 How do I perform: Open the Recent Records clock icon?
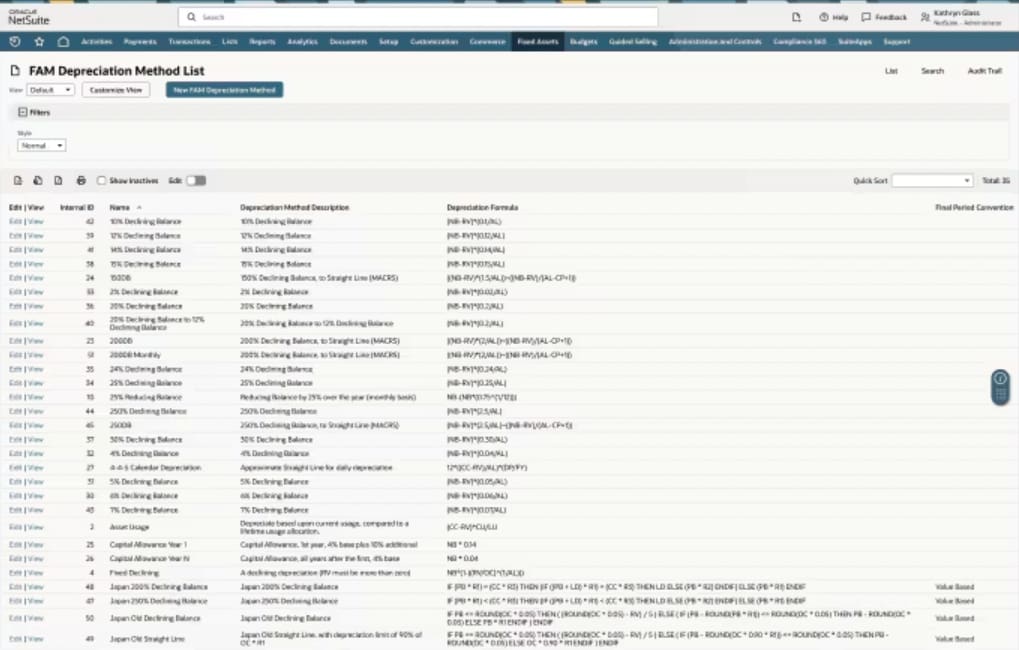point(15,42)
